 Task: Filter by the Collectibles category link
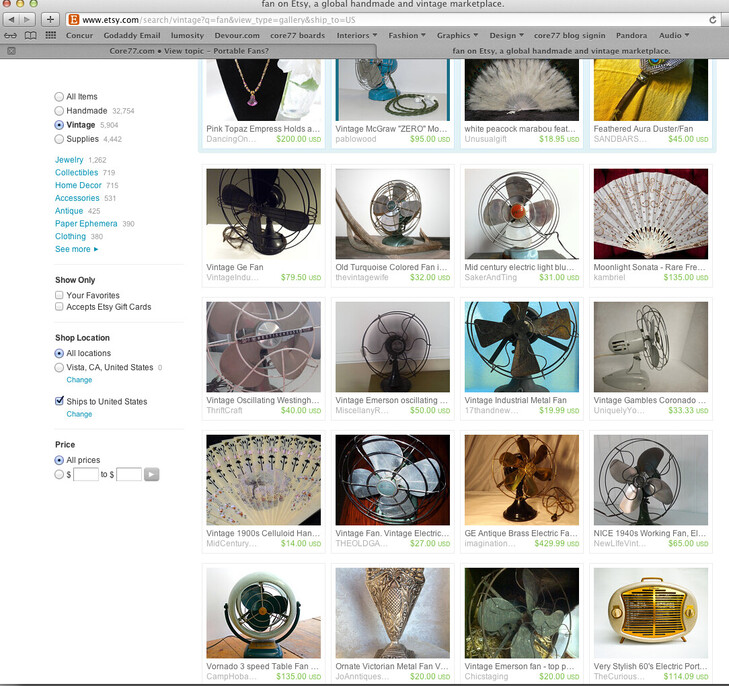[x=77, y=172]
